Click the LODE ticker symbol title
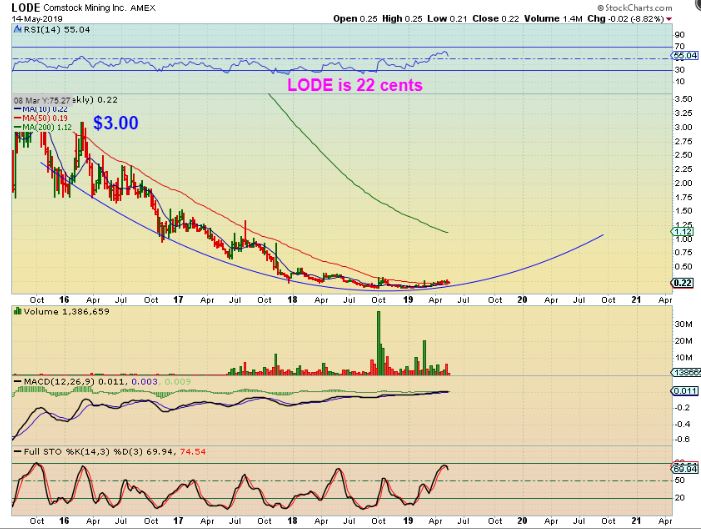This screenshot has width=701, height=529. [26, 7]
